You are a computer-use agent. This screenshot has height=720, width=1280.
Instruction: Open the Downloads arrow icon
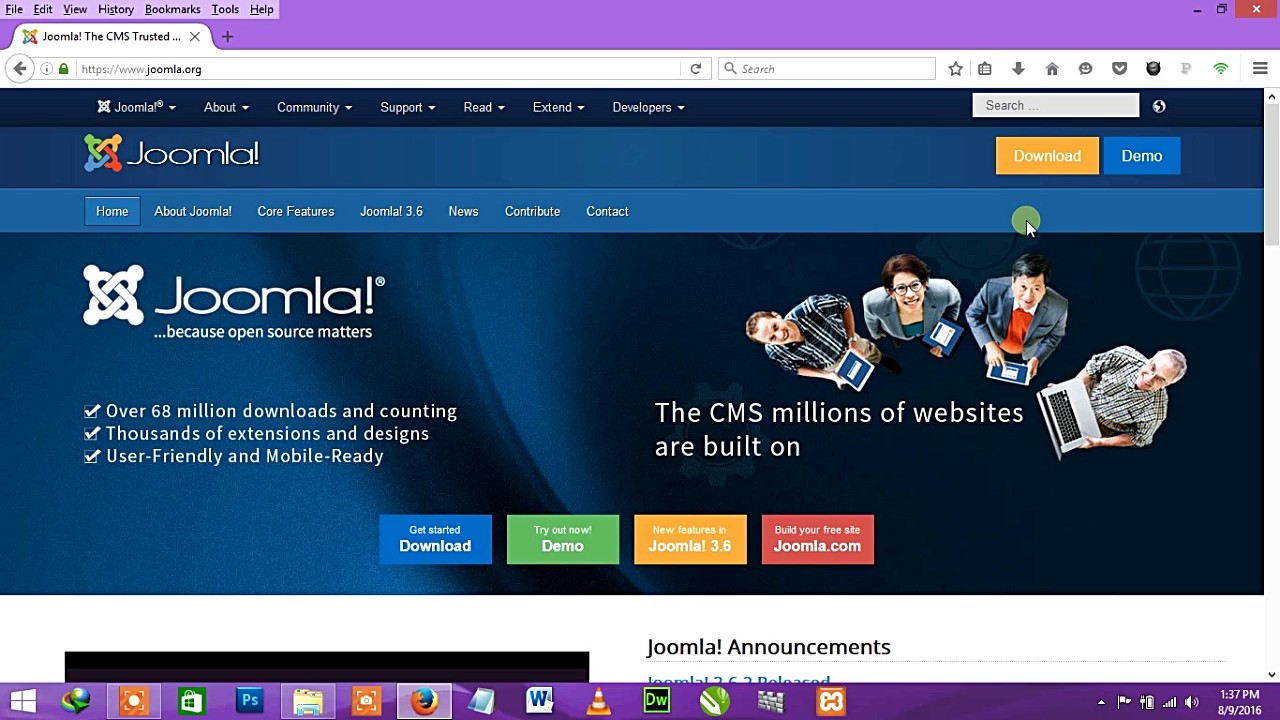(x=1018, y=69)
